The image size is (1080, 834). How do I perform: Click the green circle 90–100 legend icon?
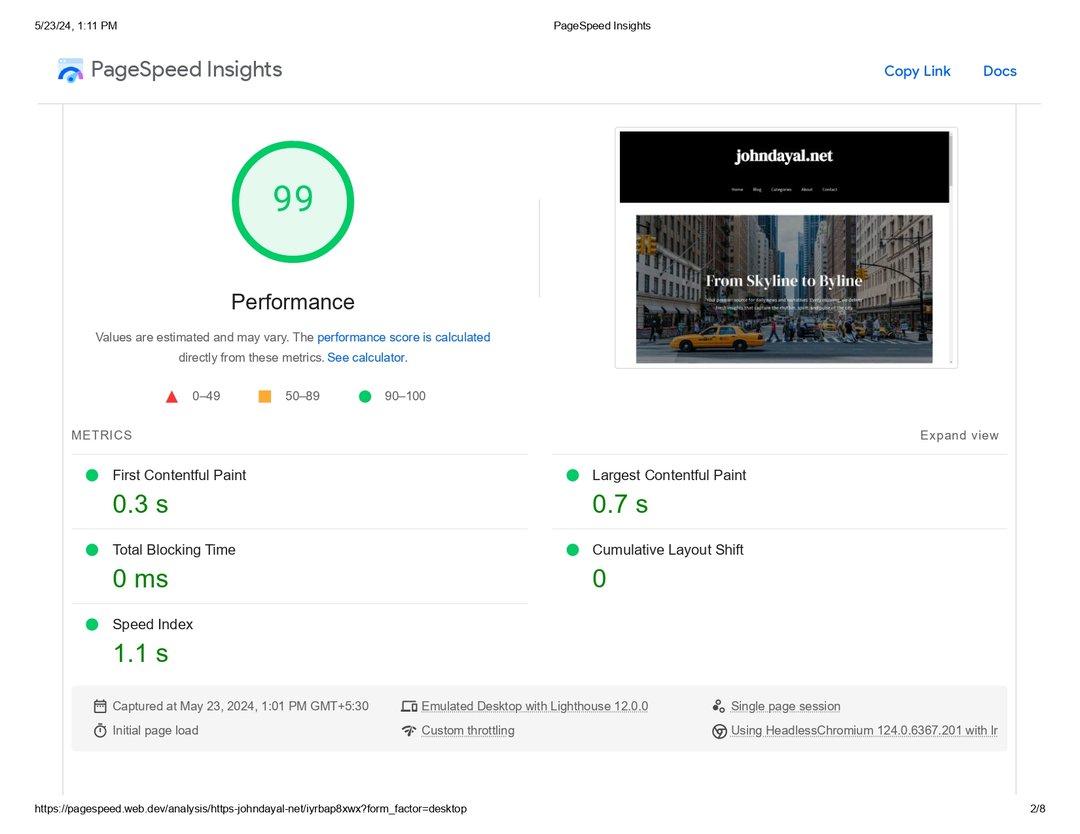click(x=365, y=396)
